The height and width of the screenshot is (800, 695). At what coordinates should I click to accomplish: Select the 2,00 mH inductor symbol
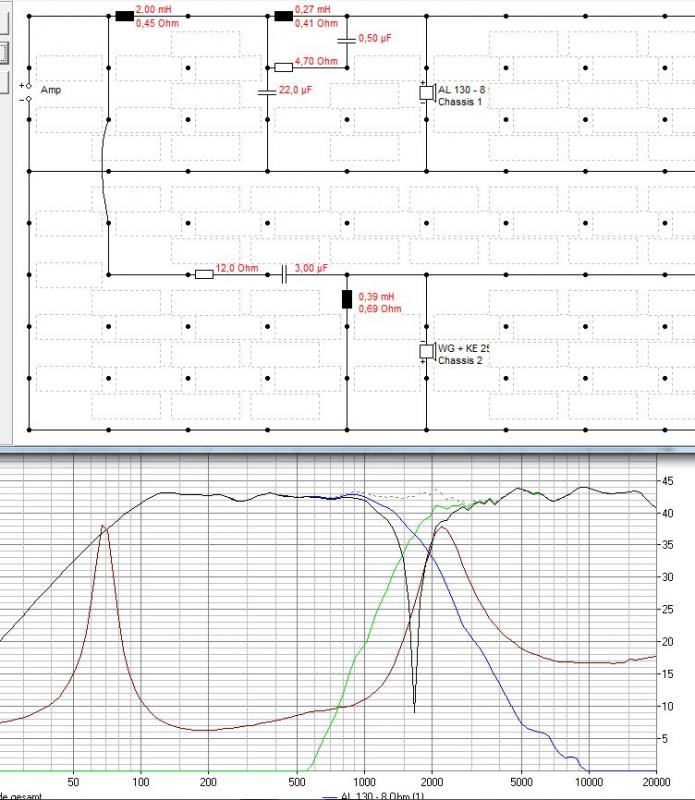point(125,16)
